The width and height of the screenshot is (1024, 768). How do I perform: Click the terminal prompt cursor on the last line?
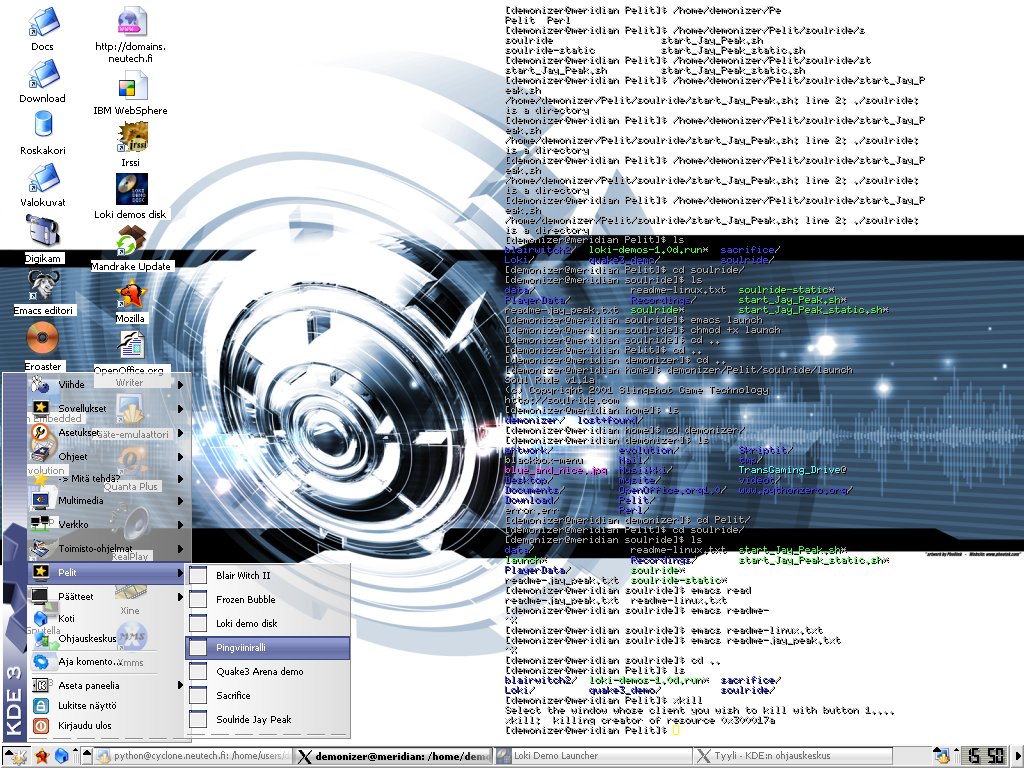point(675,731)
